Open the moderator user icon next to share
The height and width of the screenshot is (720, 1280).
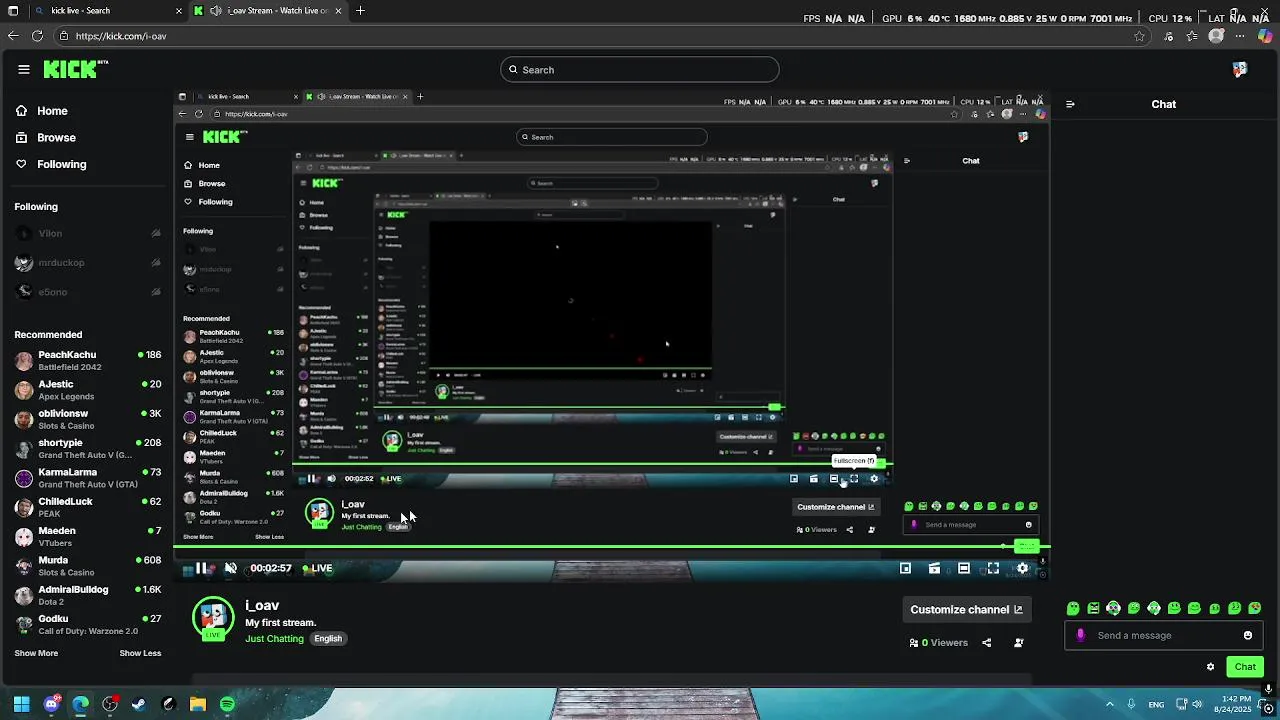point(1018,643)
